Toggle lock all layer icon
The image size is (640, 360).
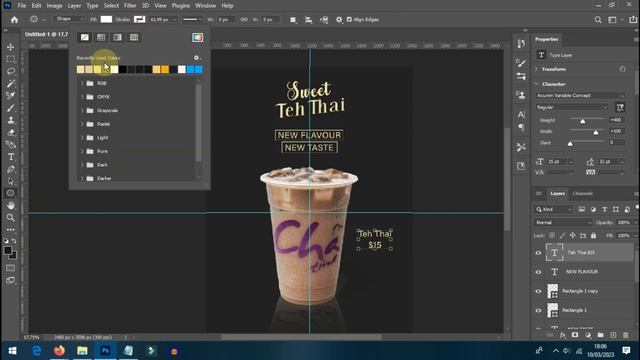593,236
